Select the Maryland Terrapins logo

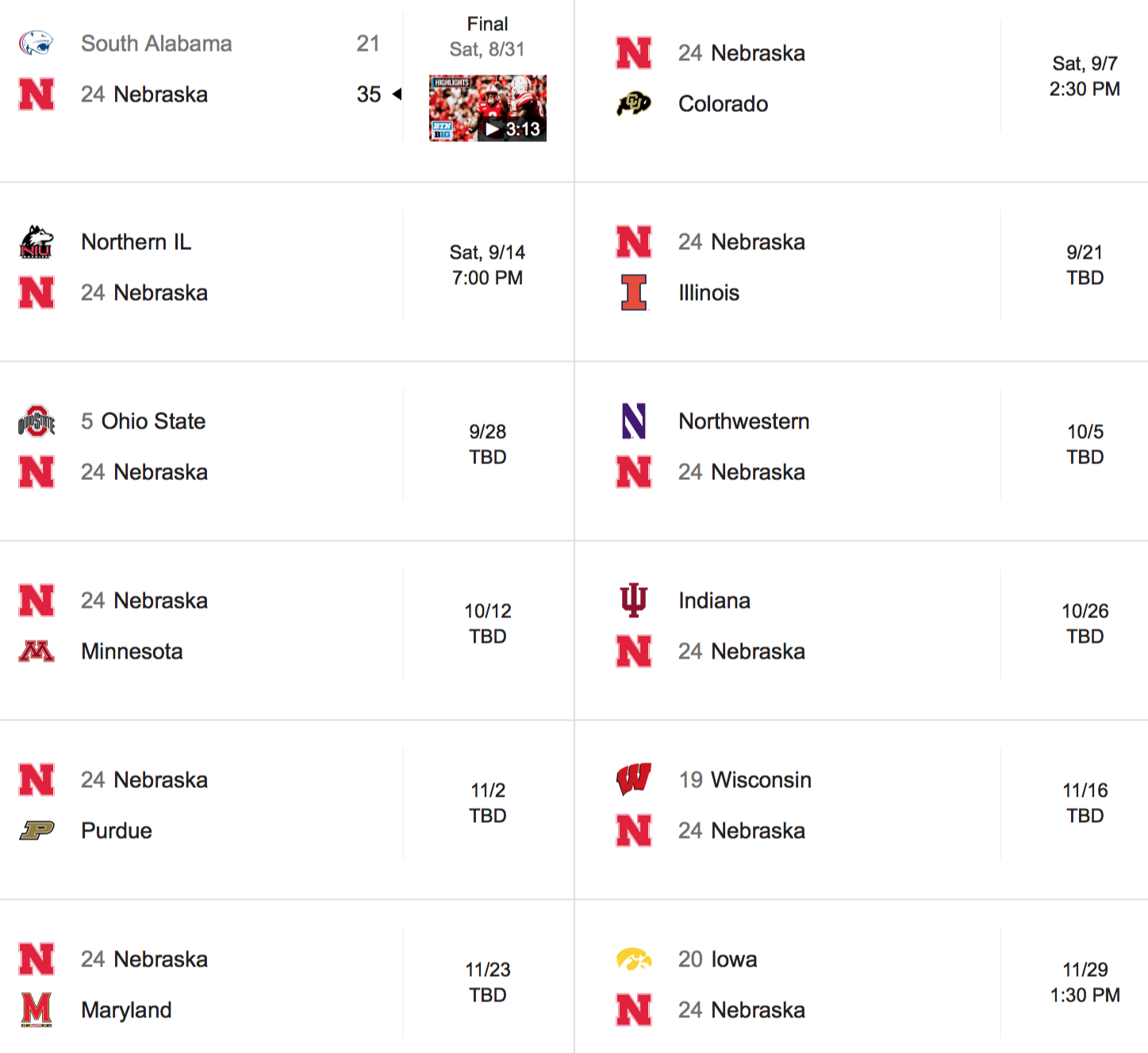[36, 1010]
